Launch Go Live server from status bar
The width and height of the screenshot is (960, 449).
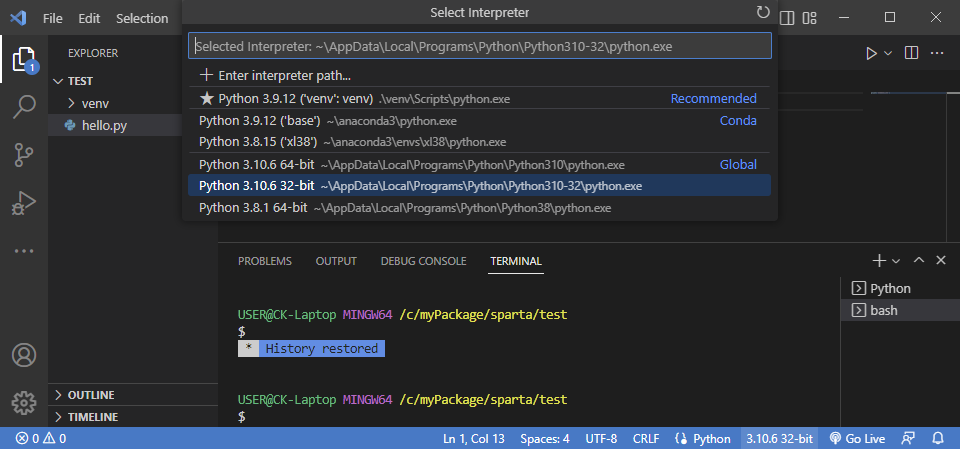click(857, 439)
